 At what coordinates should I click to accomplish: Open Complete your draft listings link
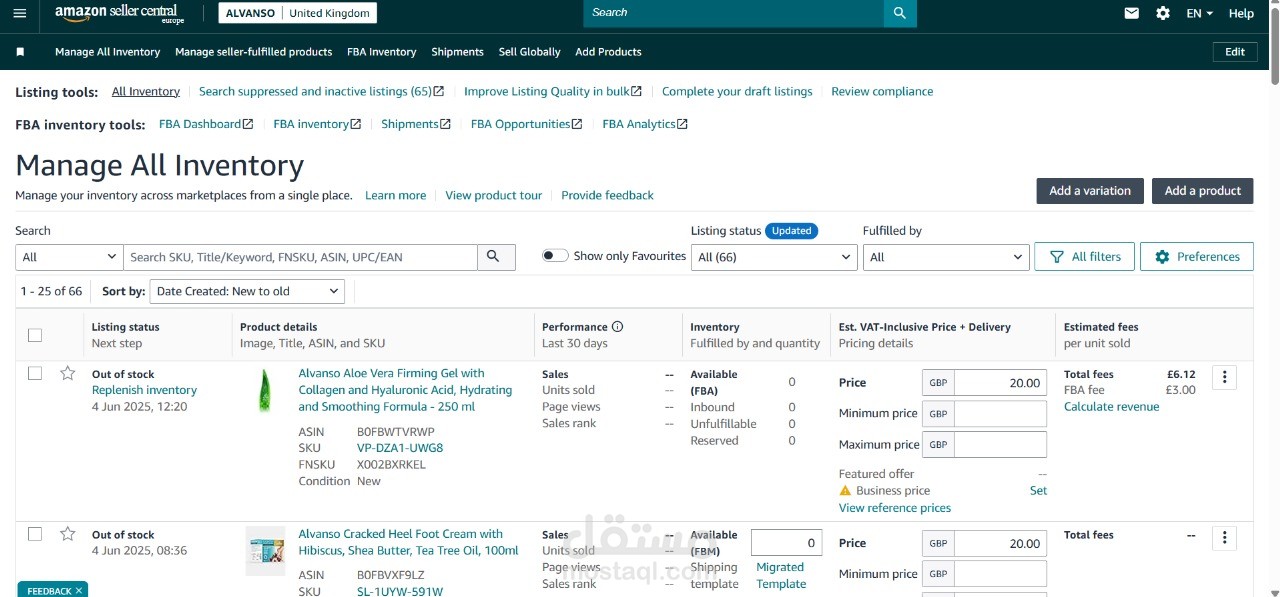[737, 91]
